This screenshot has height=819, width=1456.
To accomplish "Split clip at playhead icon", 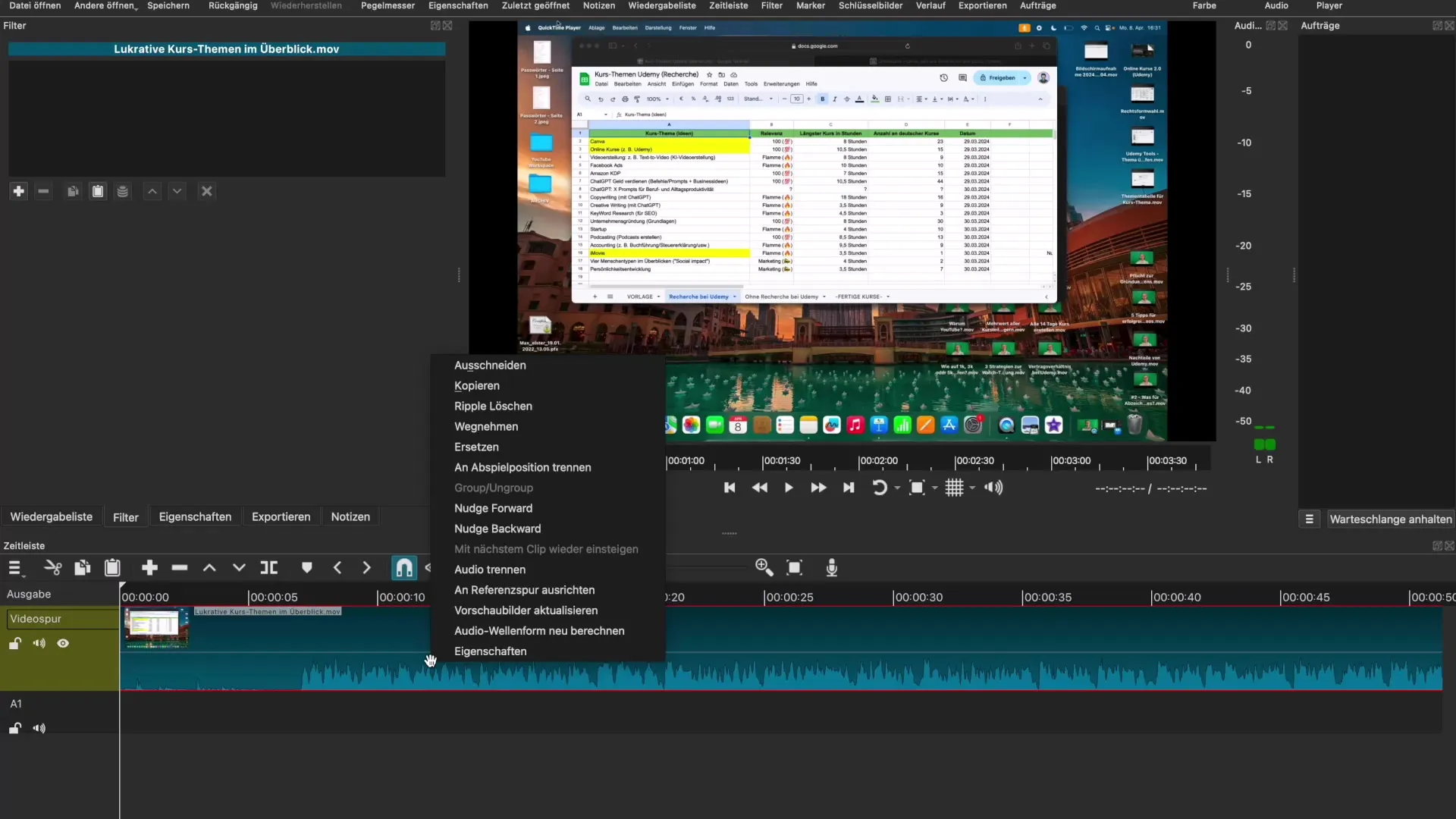I will (269, 568).
